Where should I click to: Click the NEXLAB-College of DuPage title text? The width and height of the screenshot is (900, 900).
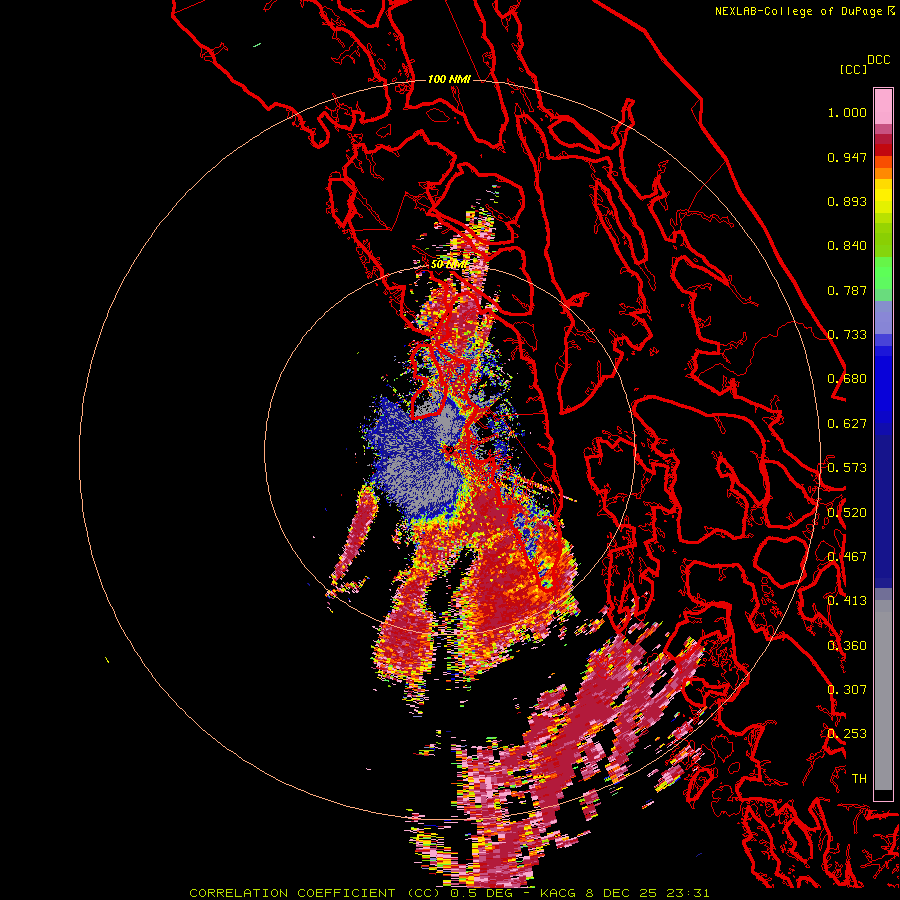click(x=798, y=11)
